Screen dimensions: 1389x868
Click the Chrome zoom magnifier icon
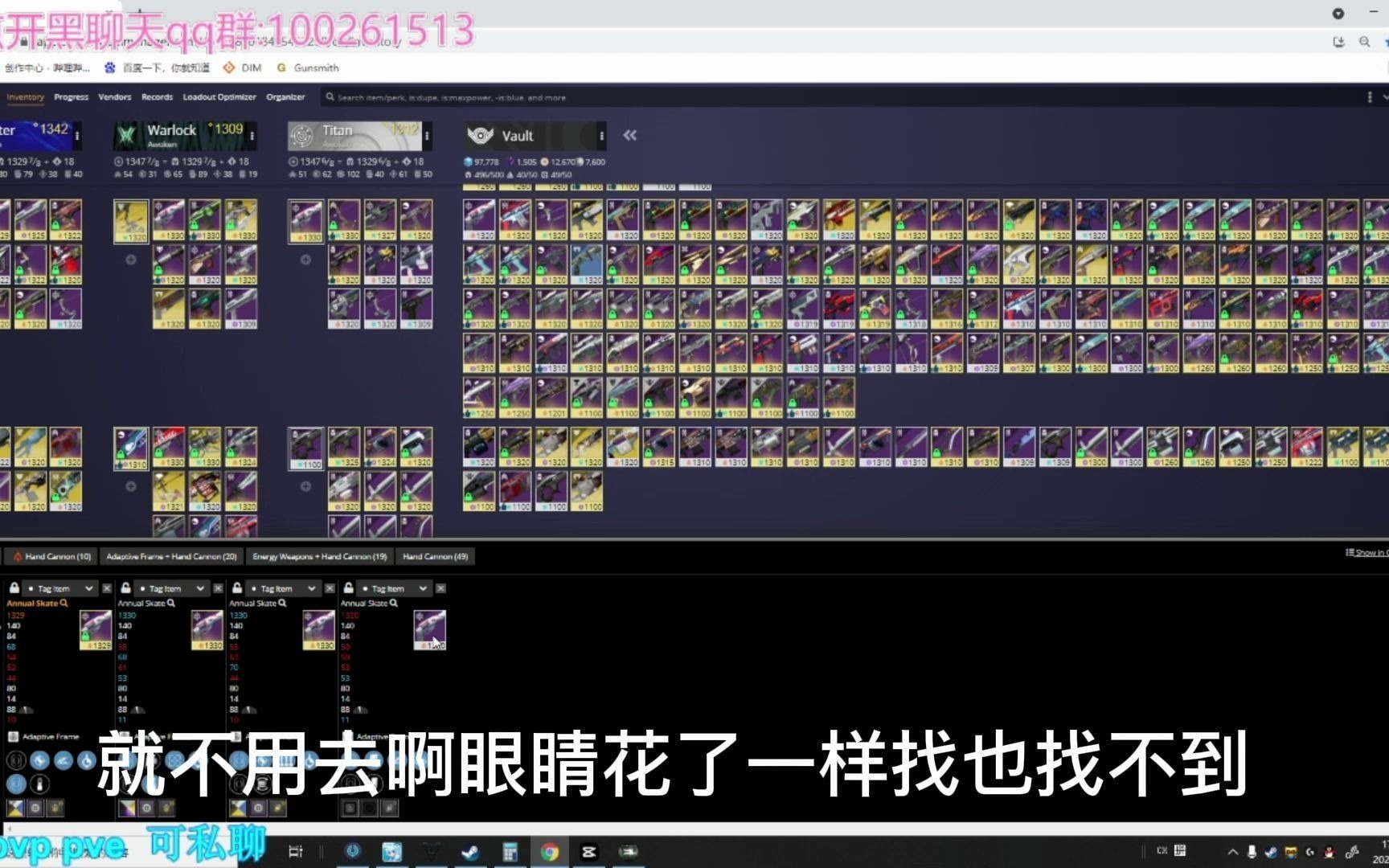click(1364, 42)
